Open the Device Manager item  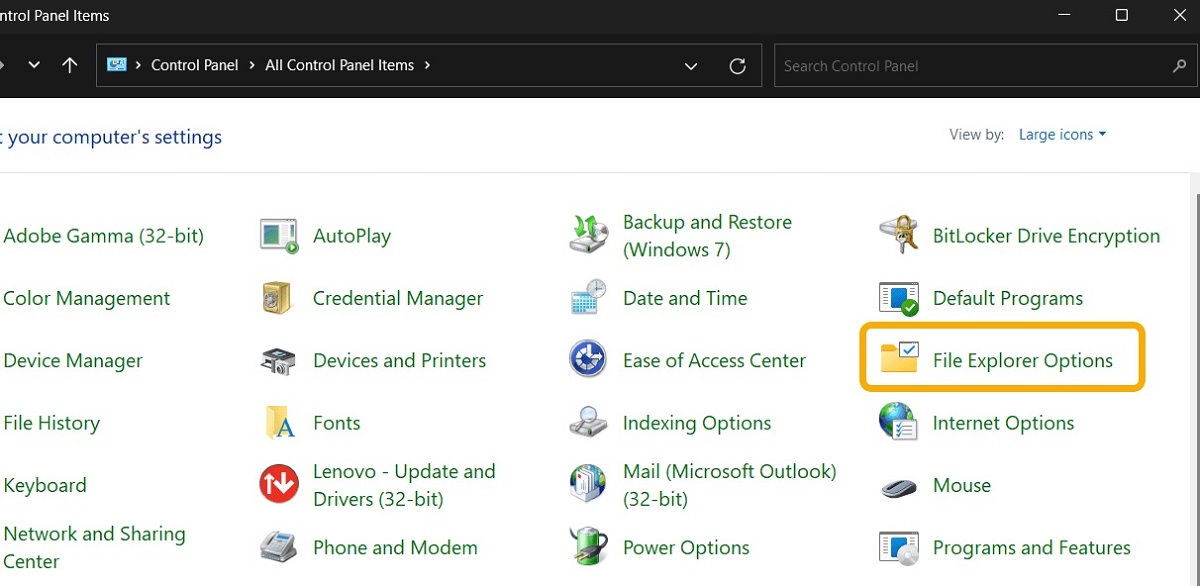(x=73, y=360)
